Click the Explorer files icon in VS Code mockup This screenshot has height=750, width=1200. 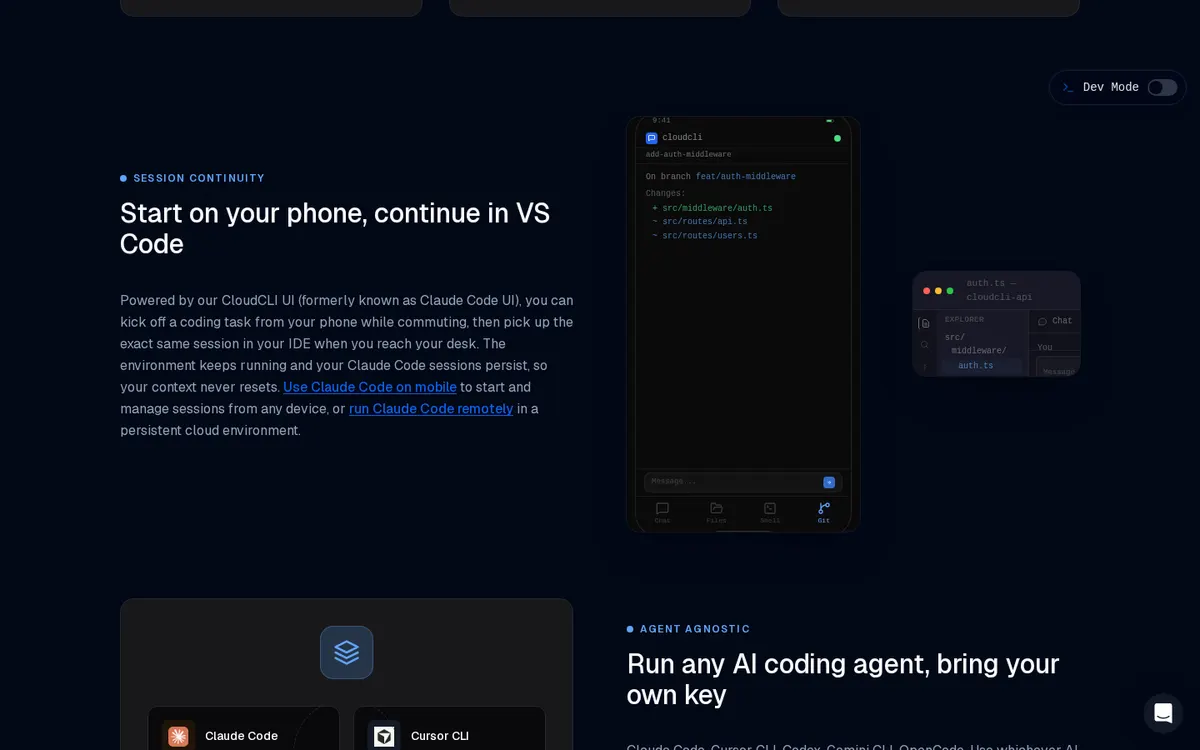click(924, 323)
